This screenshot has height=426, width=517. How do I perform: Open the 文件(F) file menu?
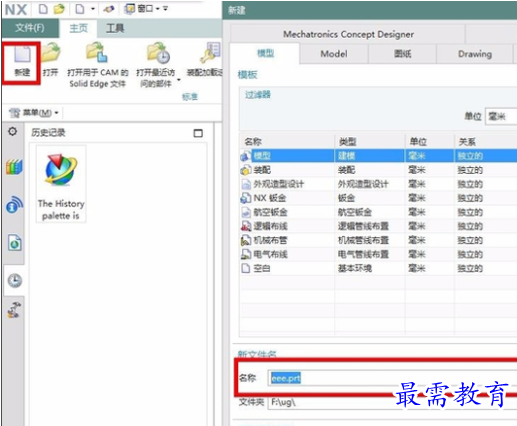(30, 28)
